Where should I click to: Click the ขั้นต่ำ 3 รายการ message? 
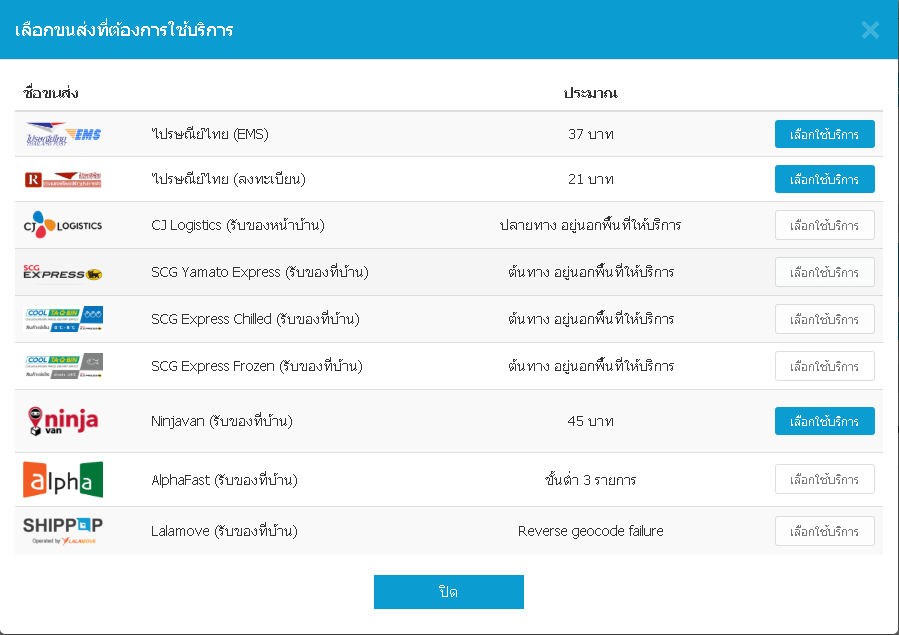[591, 480]
